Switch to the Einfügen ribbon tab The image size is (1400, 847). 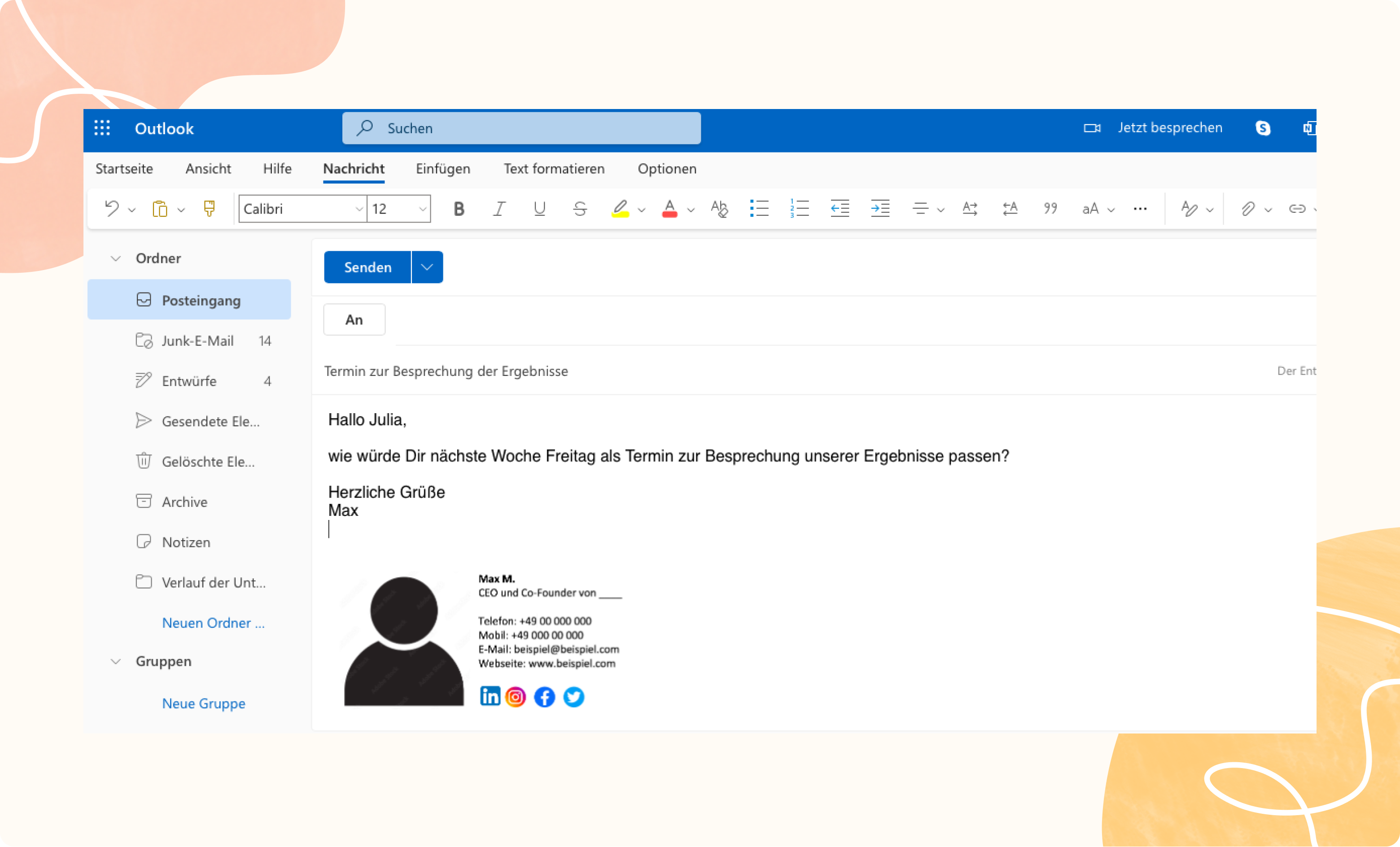(x=443, y=169)
